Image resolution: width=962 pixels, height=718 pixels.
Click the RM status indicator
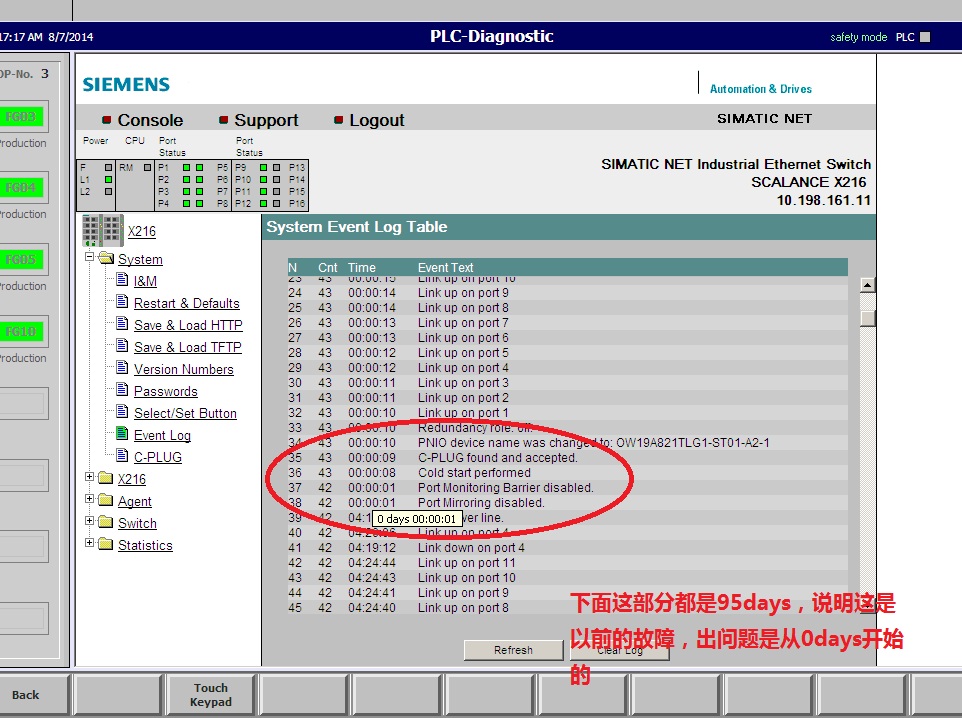pyautogui.click(x=147, y=167)
